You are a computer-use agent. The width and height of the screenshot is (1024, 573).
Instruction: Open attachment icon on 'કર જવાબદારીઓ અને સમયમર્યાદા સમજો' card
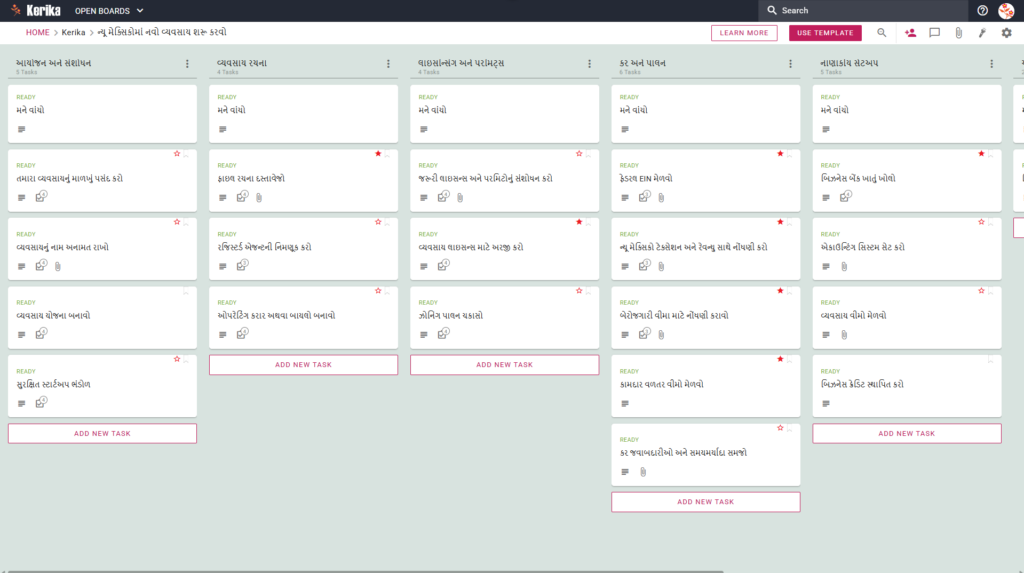643,472
